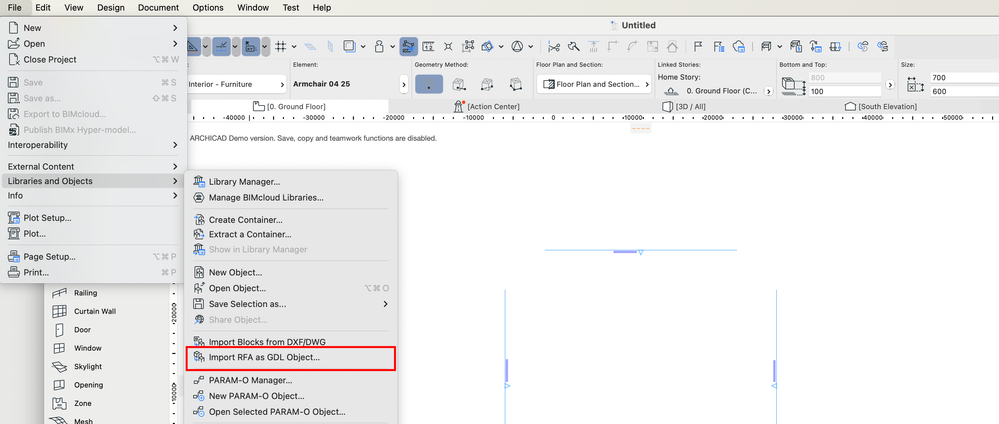999x424 pixels.
Task: Open the Interior - Furniture layer dropdown
Action: [236, 84]
